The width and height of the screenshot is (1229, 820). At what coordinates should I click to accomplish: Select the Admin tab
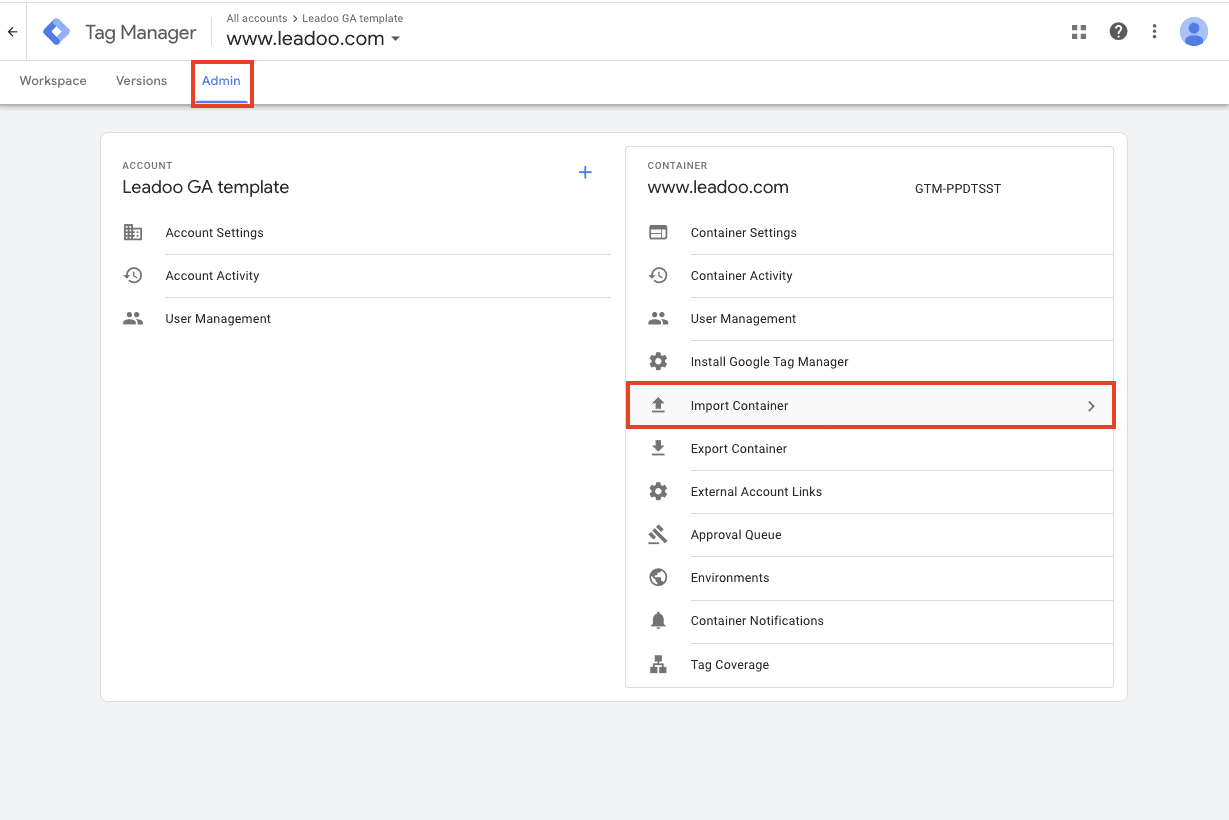point(221,81)
